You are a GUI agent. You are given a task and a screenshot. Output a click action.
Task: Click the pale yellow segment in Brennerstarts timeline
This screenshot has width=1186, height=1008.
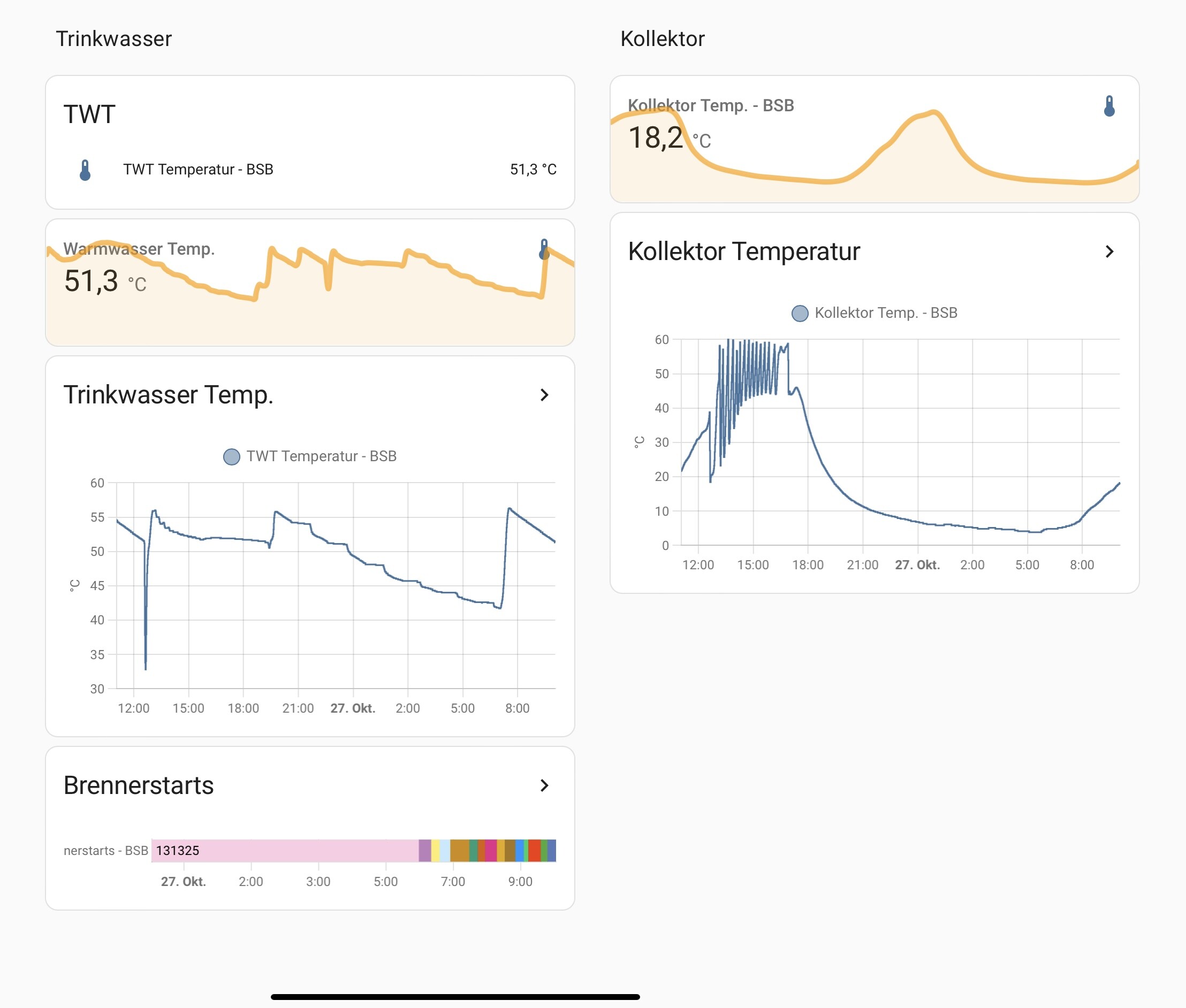click(x=436, y=850)
